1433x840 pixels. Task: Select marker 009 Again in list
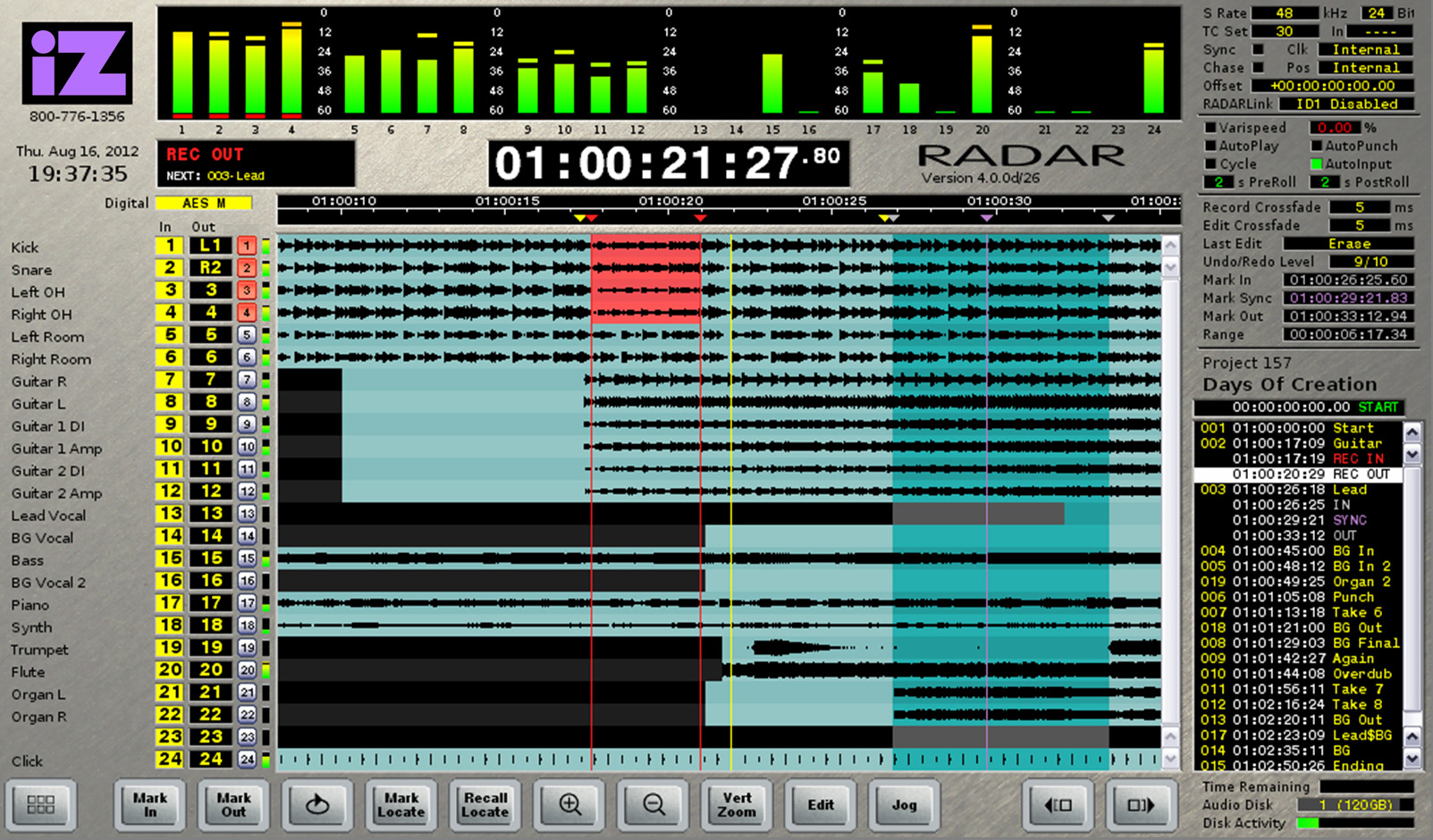tap(1298, 659)
